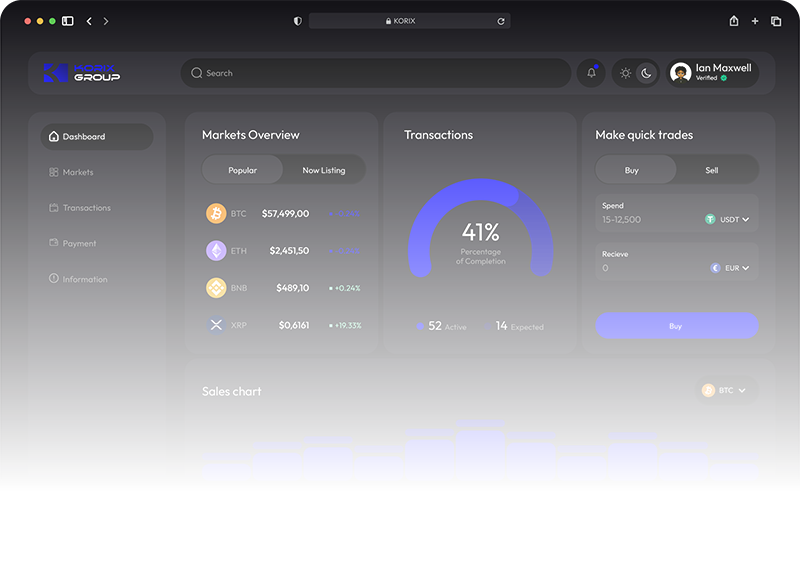
Task: Click the BNB coin icon
Action: (216, 288)
